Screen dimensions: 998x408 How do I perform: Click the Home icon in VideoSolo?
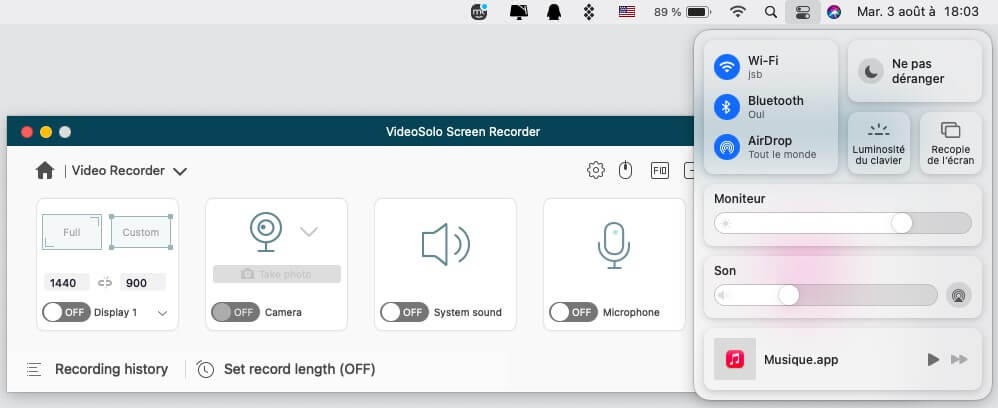[x=45, y=171]
